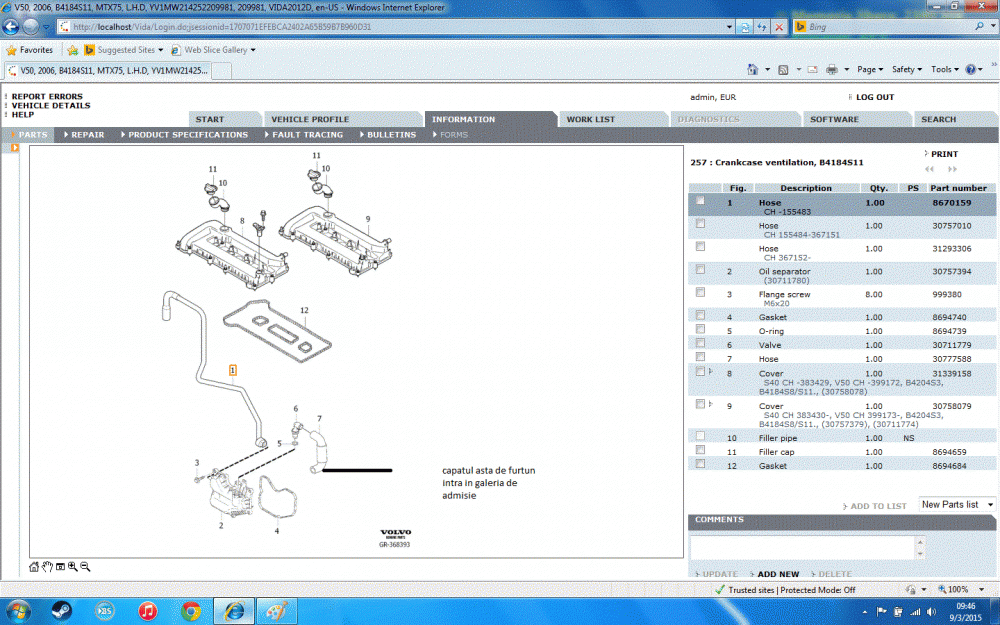Tick the checkbox for Hose 8670159
This screenshot has height=625, width=1000.
point(700,200)
